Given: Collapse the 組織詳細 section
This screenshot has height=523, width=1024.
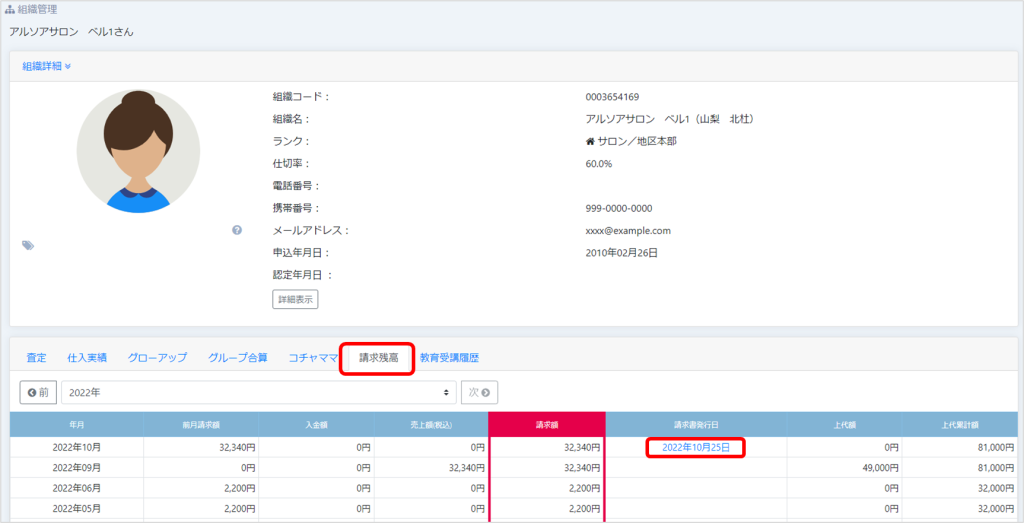Looking at the screenshot, I should (x=47, y=67).
